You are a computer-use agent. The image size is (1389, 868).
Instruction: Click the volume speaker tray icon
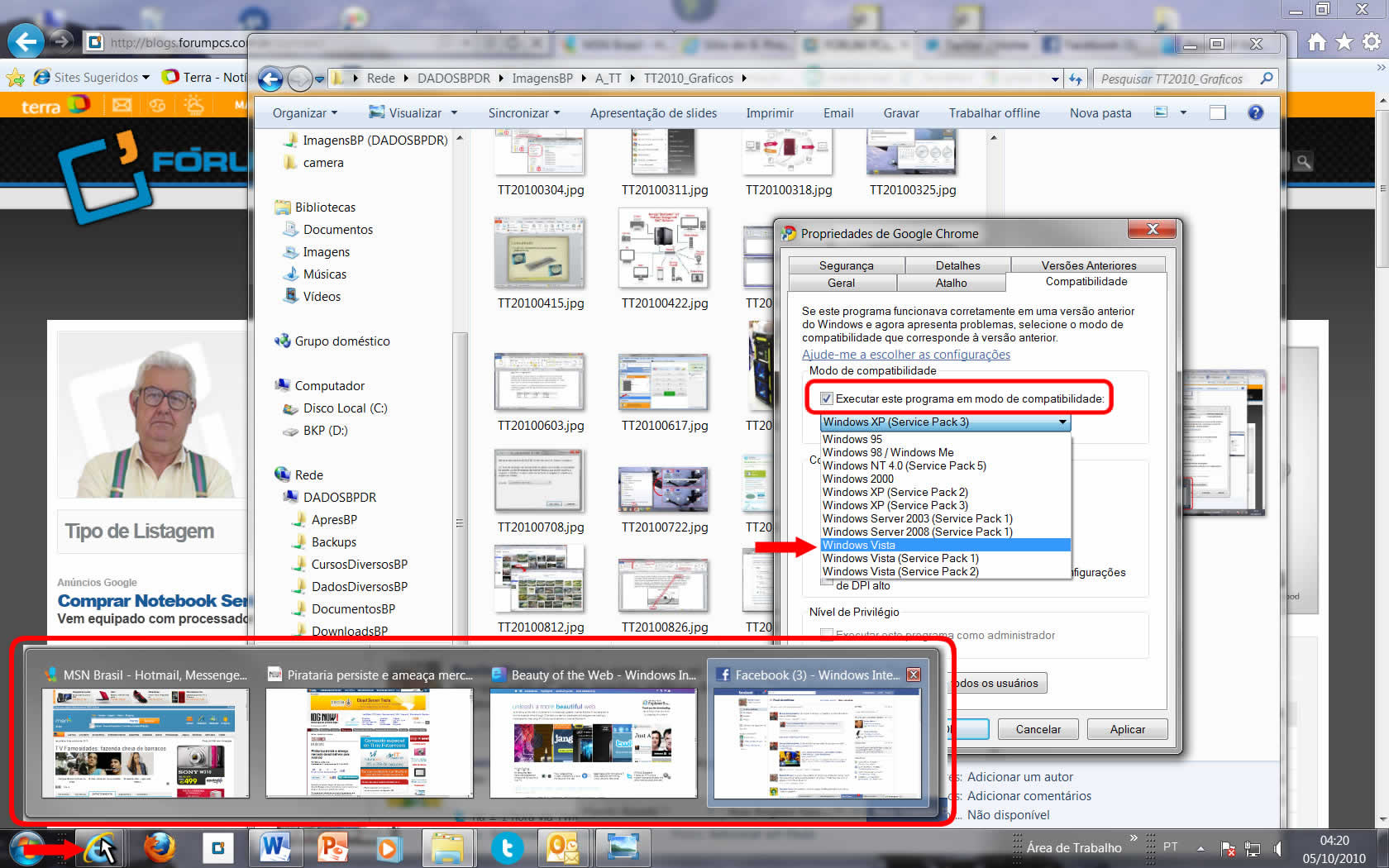pyautogui.click(x=1277, y=848)
